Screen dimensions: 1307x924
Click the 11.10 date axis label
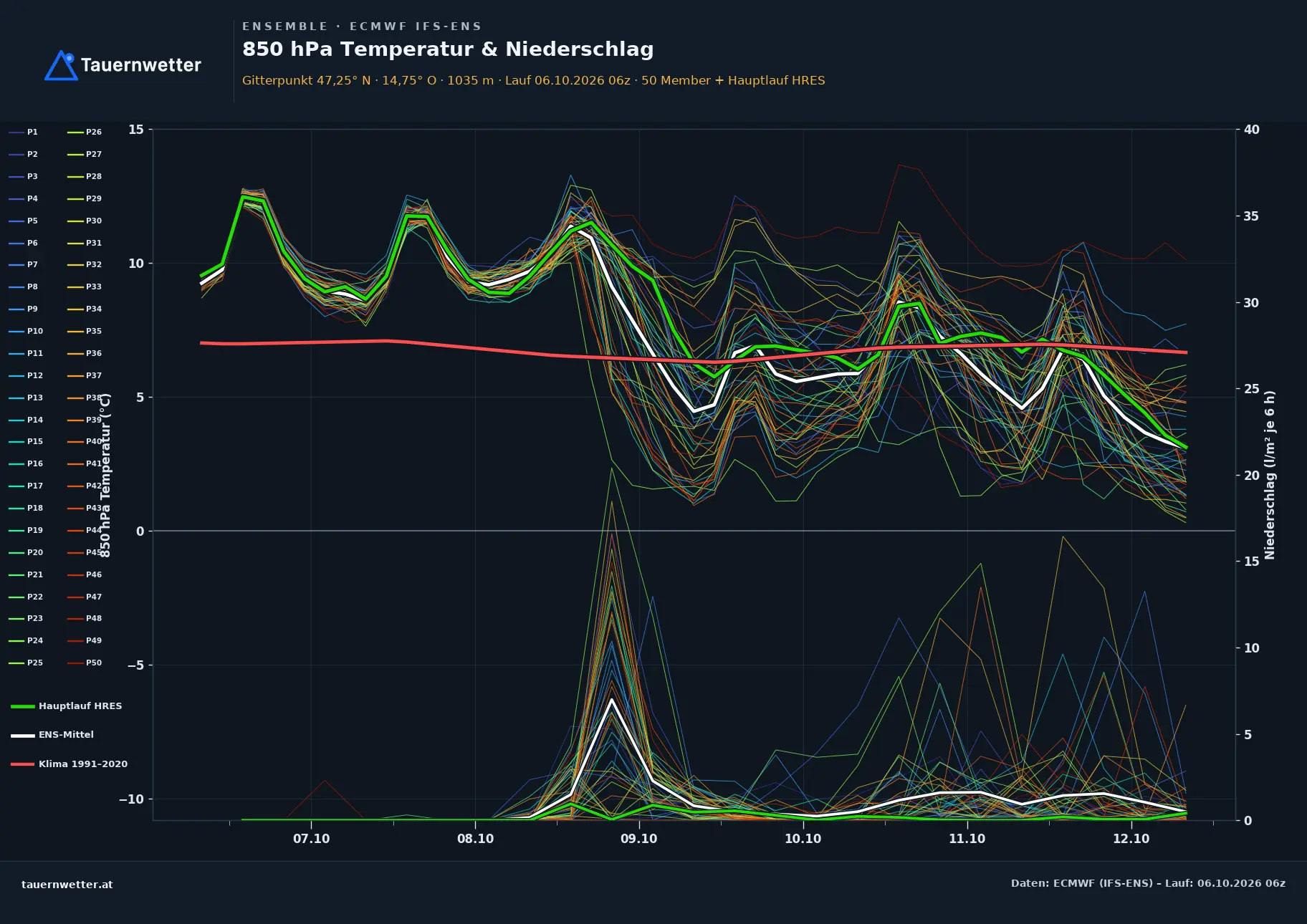[x=967, y=839]
